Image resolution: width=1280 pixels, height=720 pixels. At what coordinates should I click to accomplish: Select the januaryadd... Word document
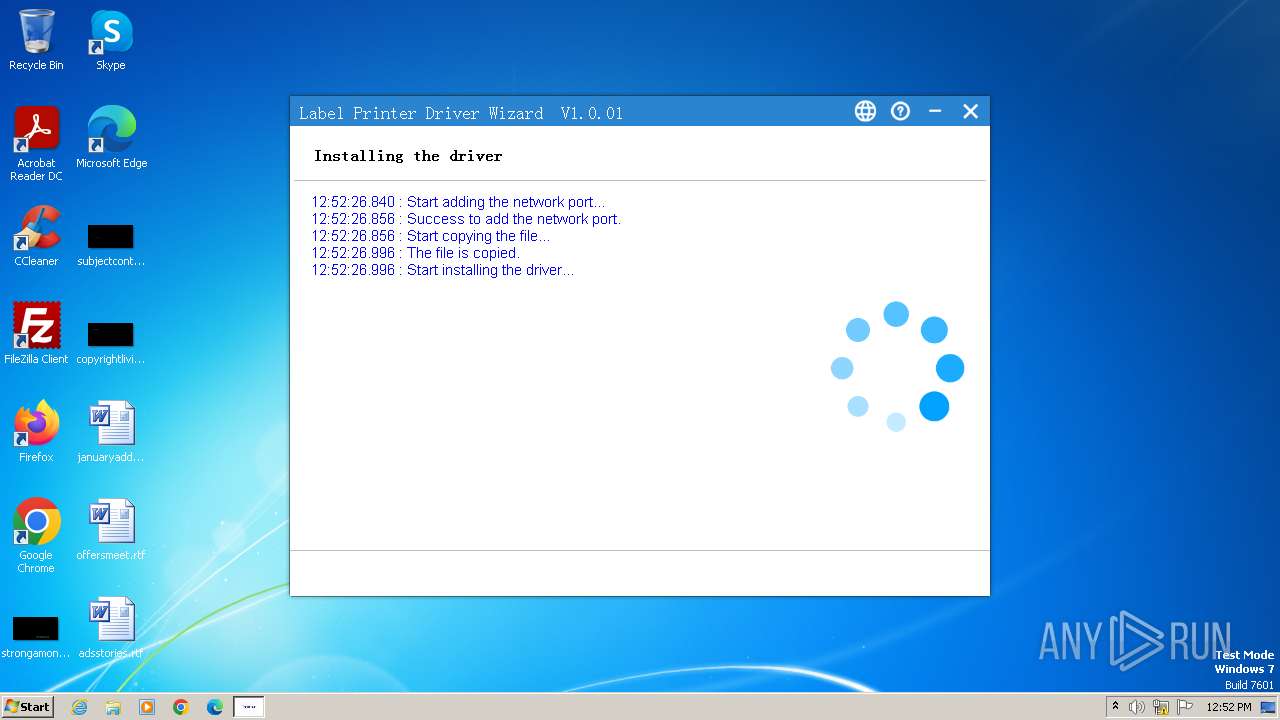click(x=111, y=432)
